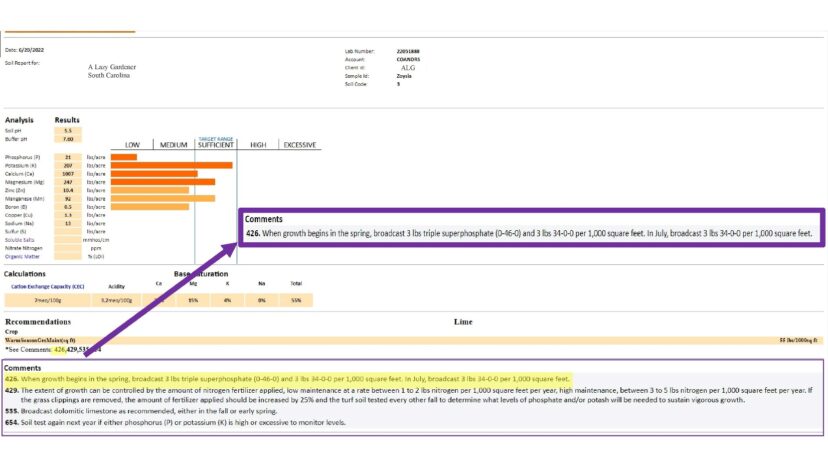828x466 pixels.
Task: Click the bottom "Comments" list heading
Action: pos(22,368)
